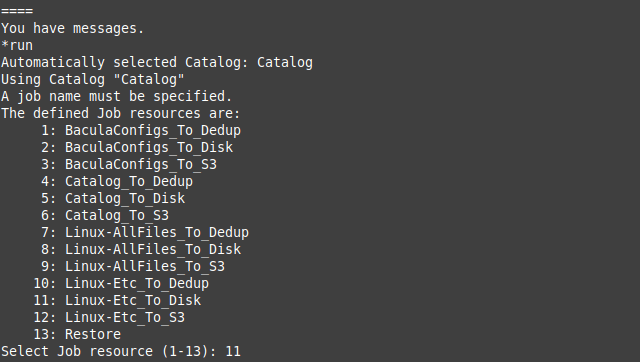
Task: Click the 'Using Catalog' output line
Action: click(x=93, y=80)
